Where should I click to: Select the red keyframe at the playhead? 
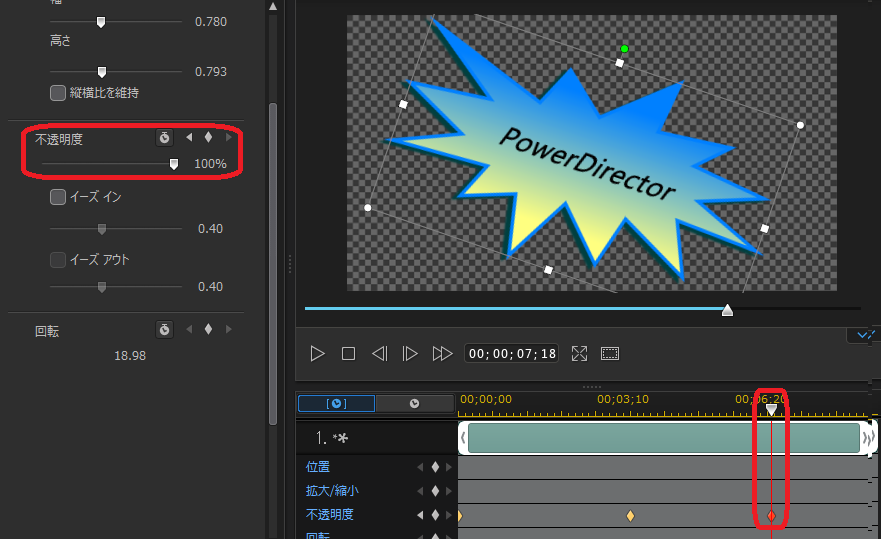pos(771,515)
